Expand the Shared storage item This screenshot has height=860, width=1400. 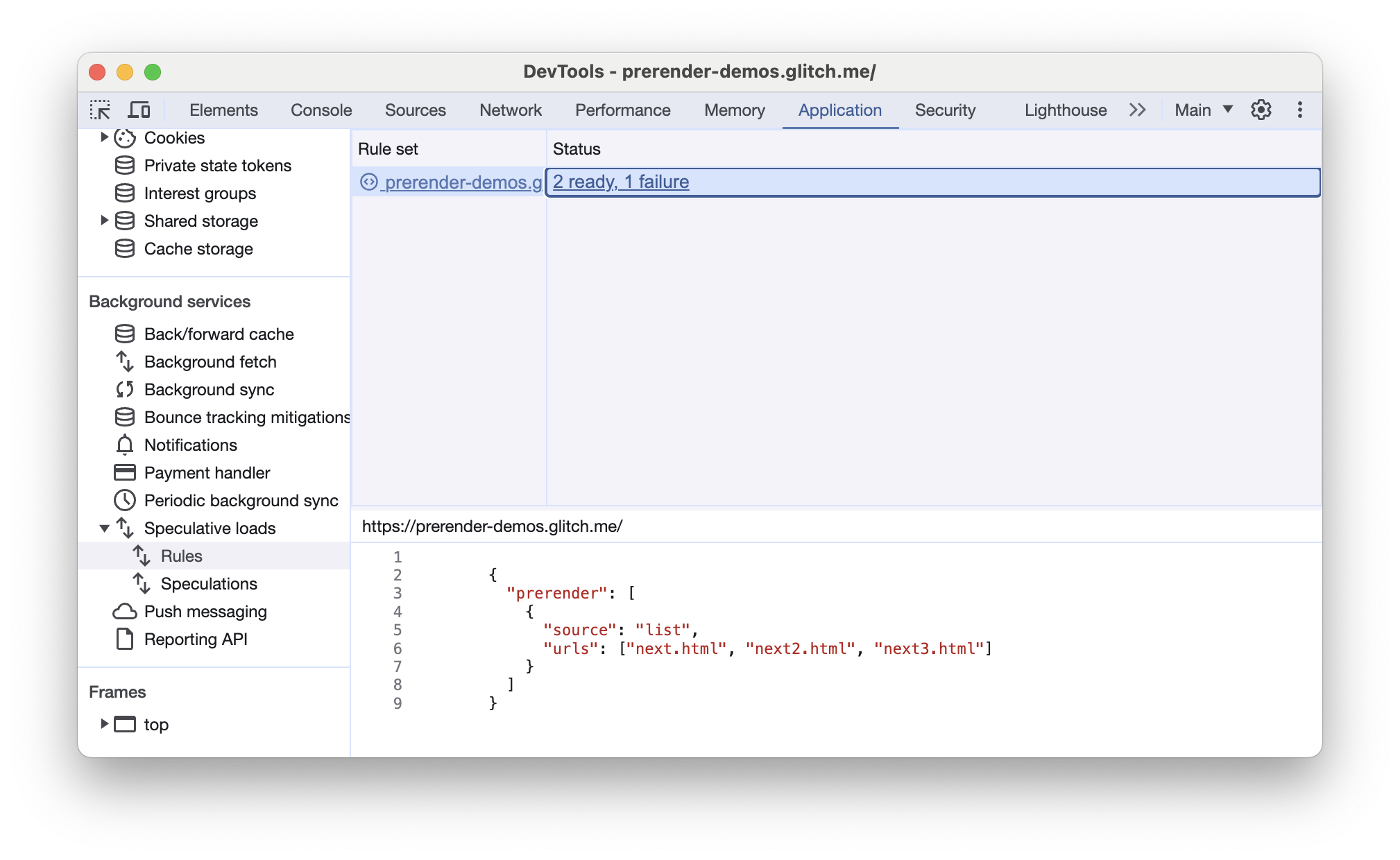101,221
